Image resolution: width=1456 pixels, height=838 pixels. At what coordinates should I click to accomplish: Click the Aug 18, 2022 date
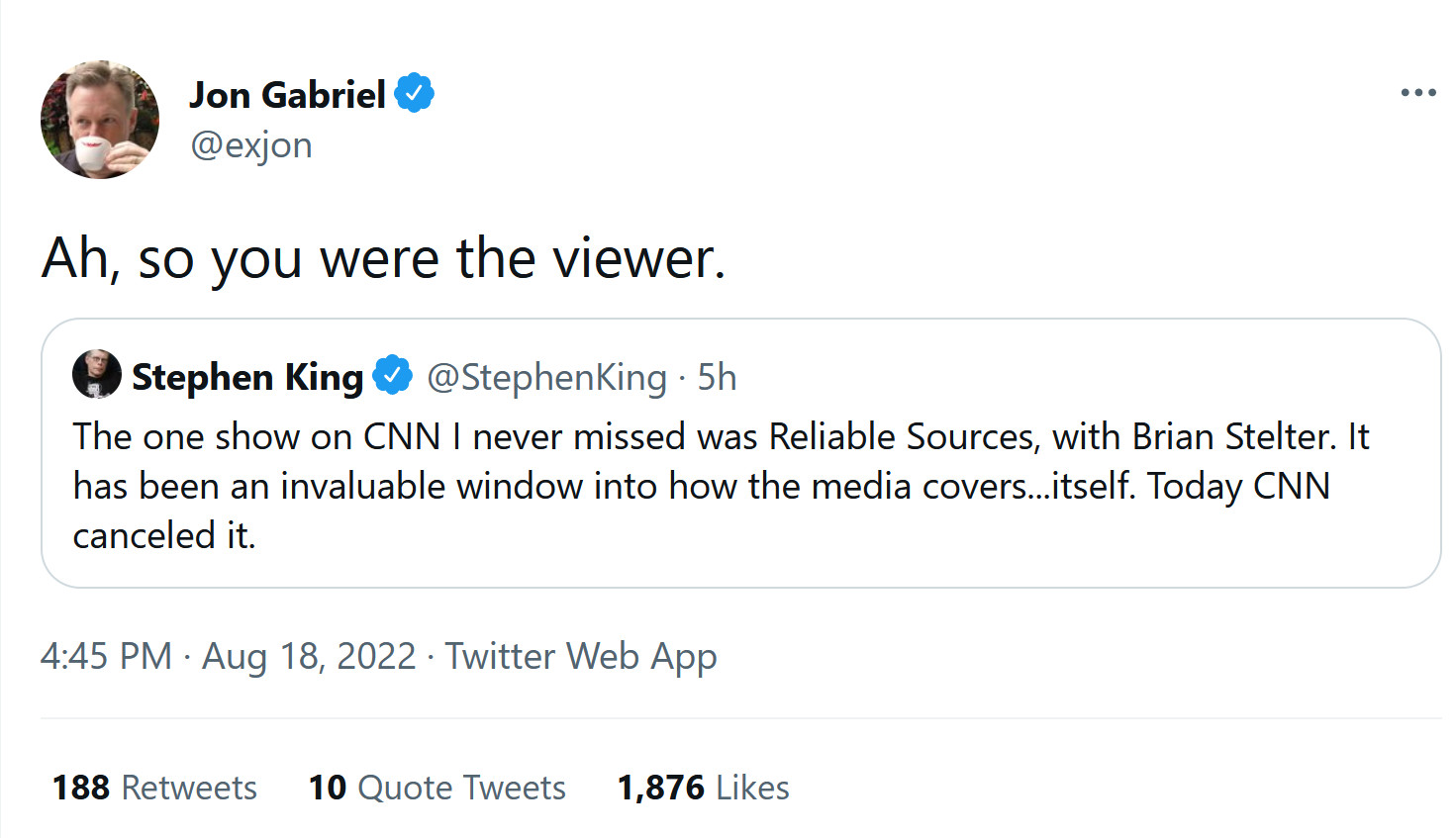coord(309,656)
